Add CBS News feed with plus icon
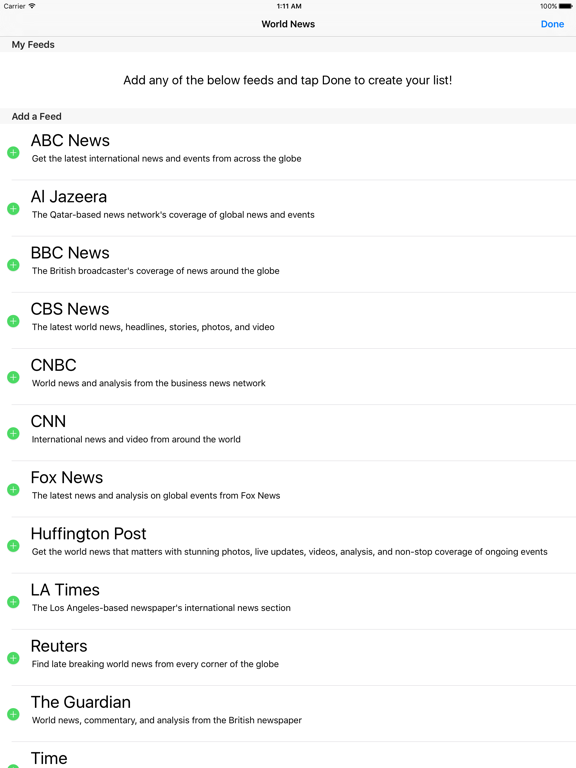This screenshot has width=576, height=768. pyautogui.click(x=13, y=321)
